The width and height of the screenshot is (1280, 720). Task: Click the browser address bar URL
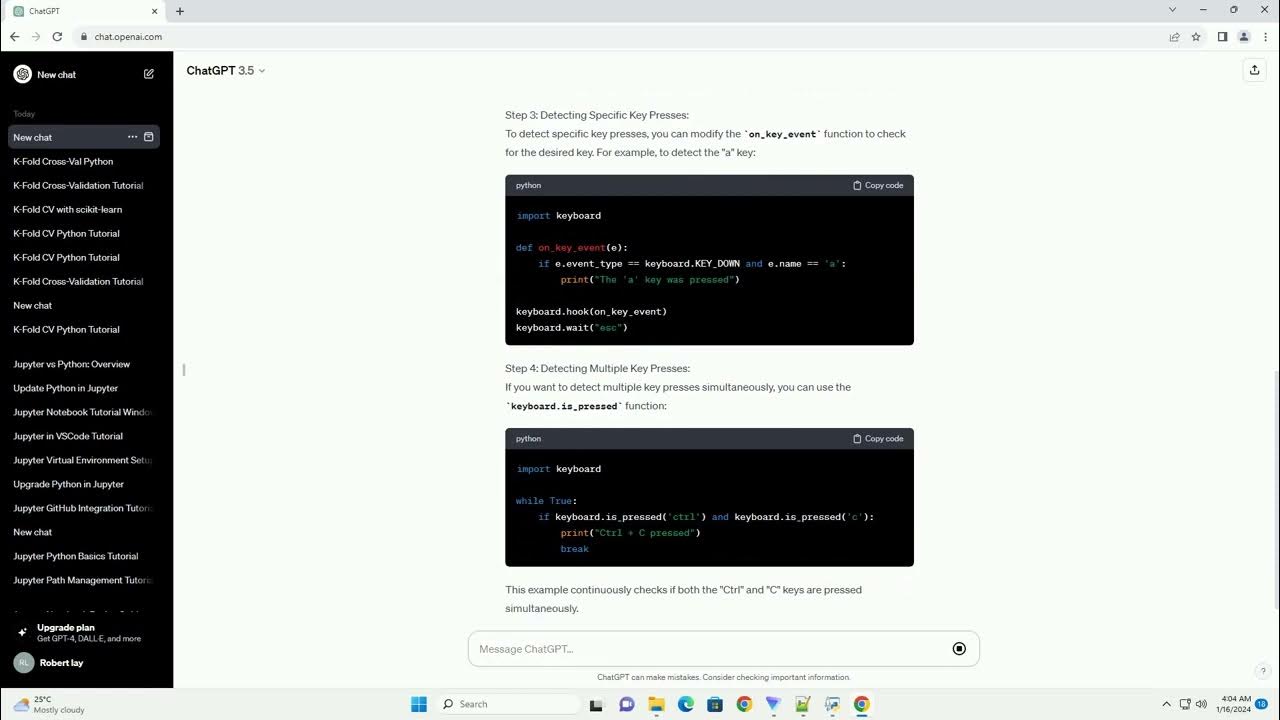128,37
